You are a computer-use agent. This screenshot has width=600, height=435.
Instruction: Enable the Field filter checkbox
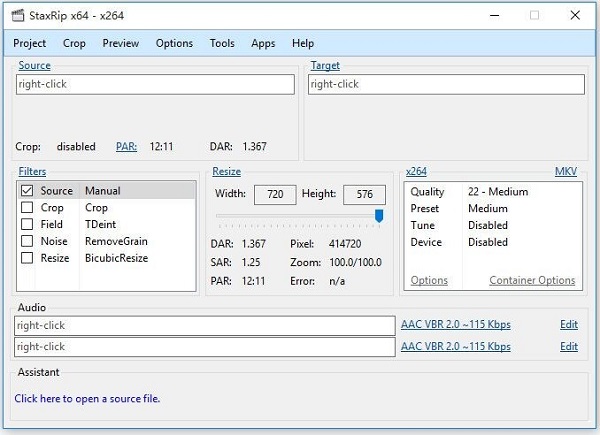pyautogui.click(x=27, y=224)
